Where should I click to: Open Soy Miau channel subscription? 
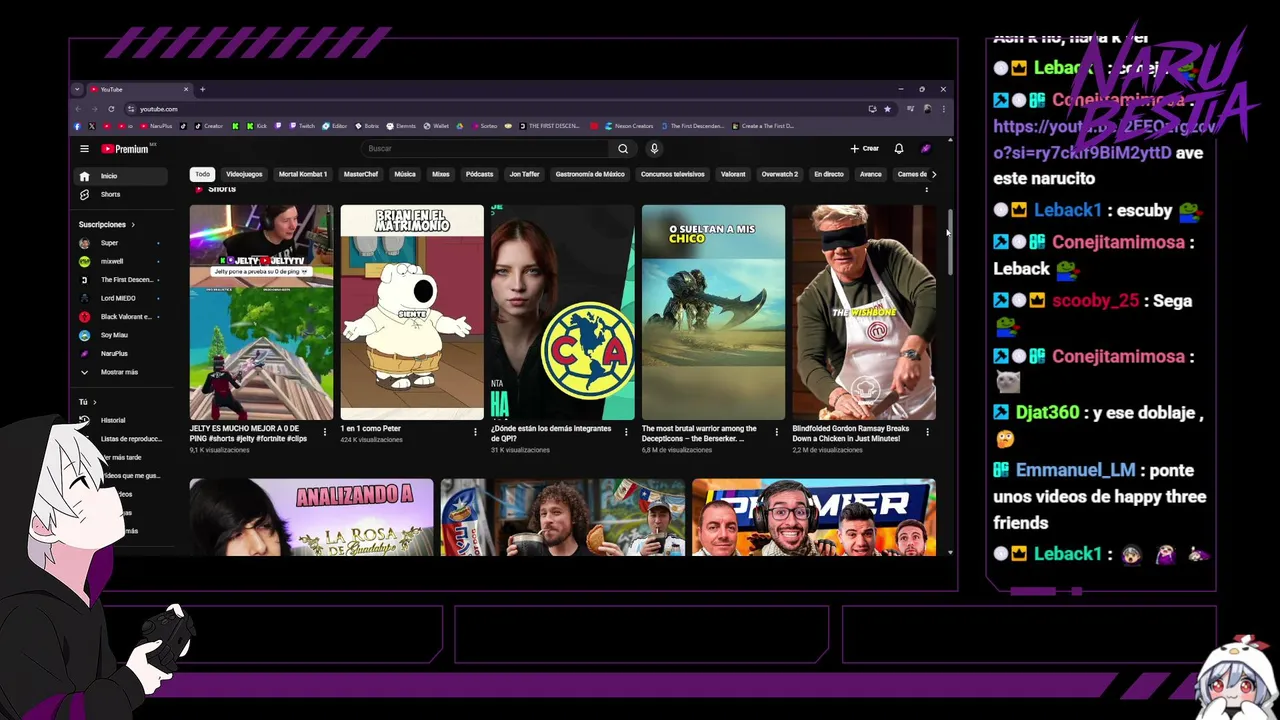tap(120, 335)
